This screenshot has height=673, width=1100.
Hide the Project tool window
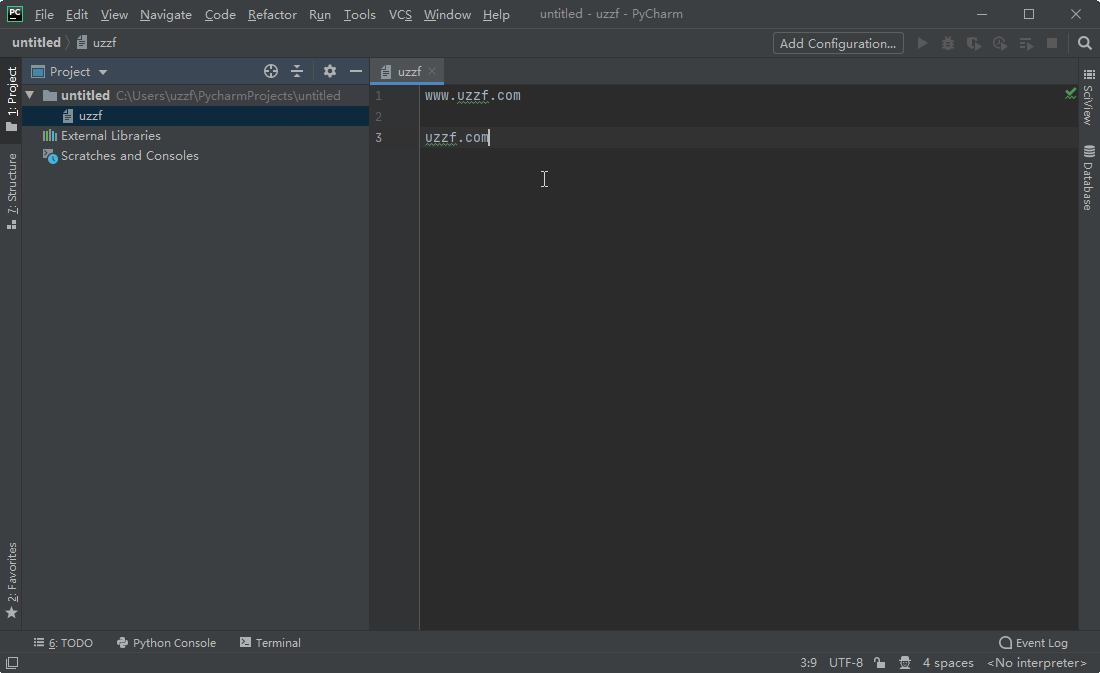coord(356,71)
